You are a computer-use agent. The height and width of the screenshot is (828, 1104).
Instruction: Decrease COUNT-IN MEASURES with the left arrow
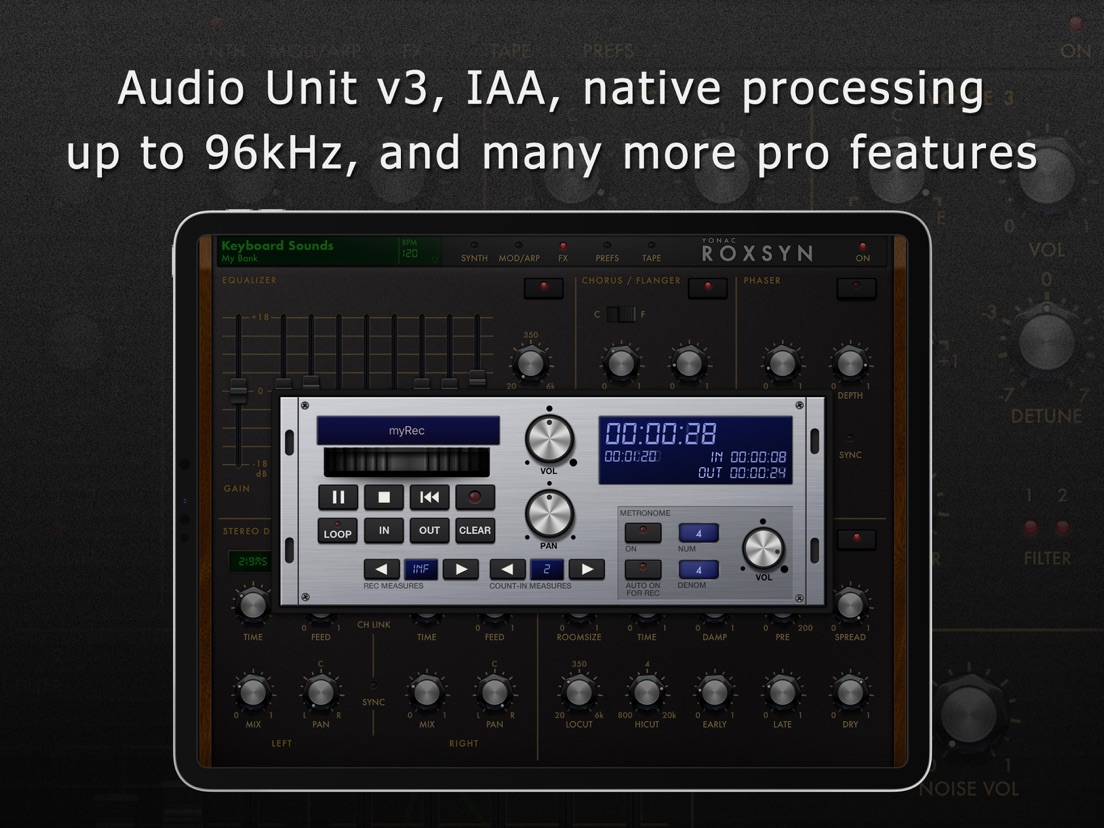click(x=508, y=569)
